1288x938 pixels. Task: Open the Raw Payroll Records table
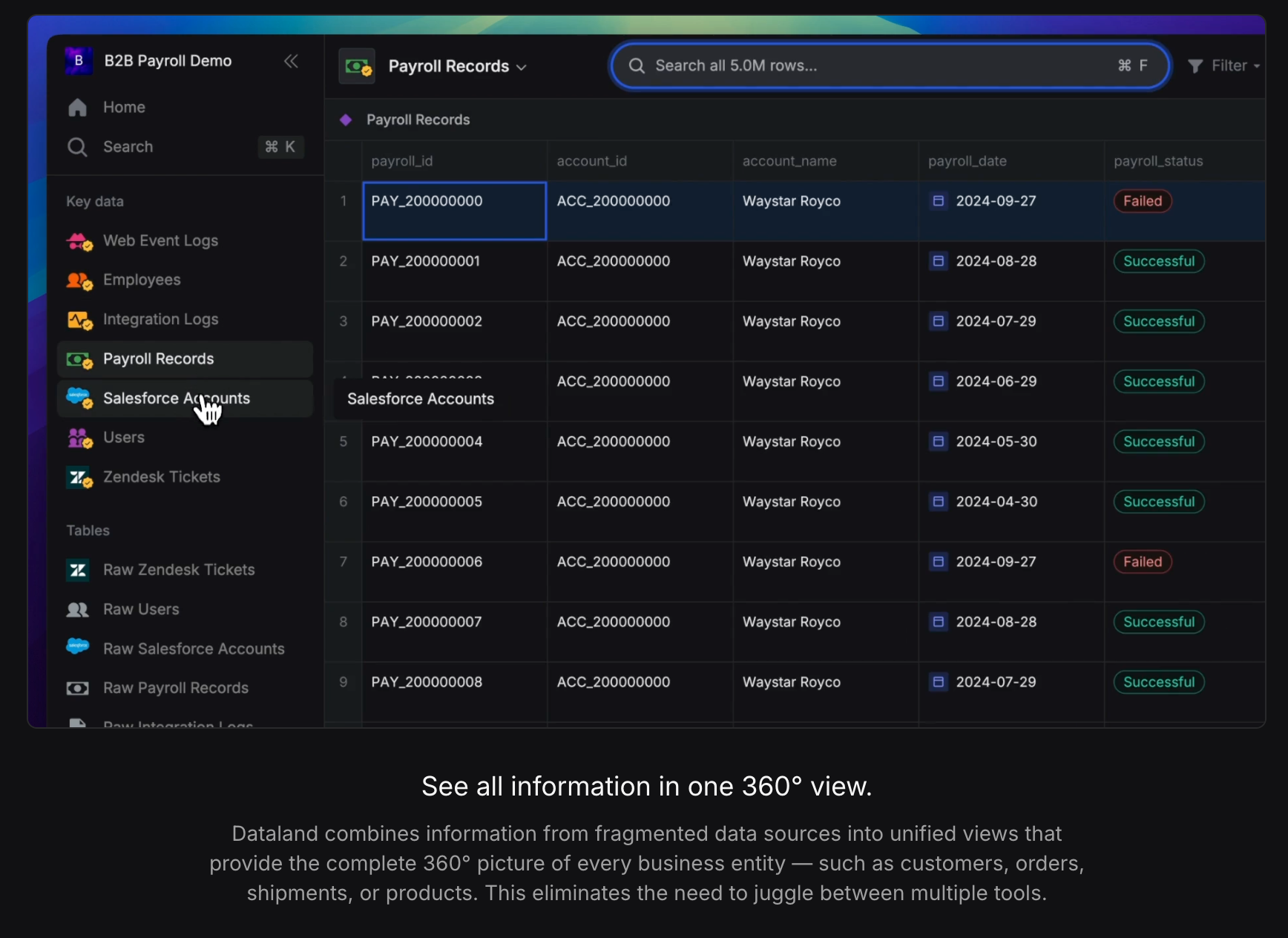click(x=176, y=688)
